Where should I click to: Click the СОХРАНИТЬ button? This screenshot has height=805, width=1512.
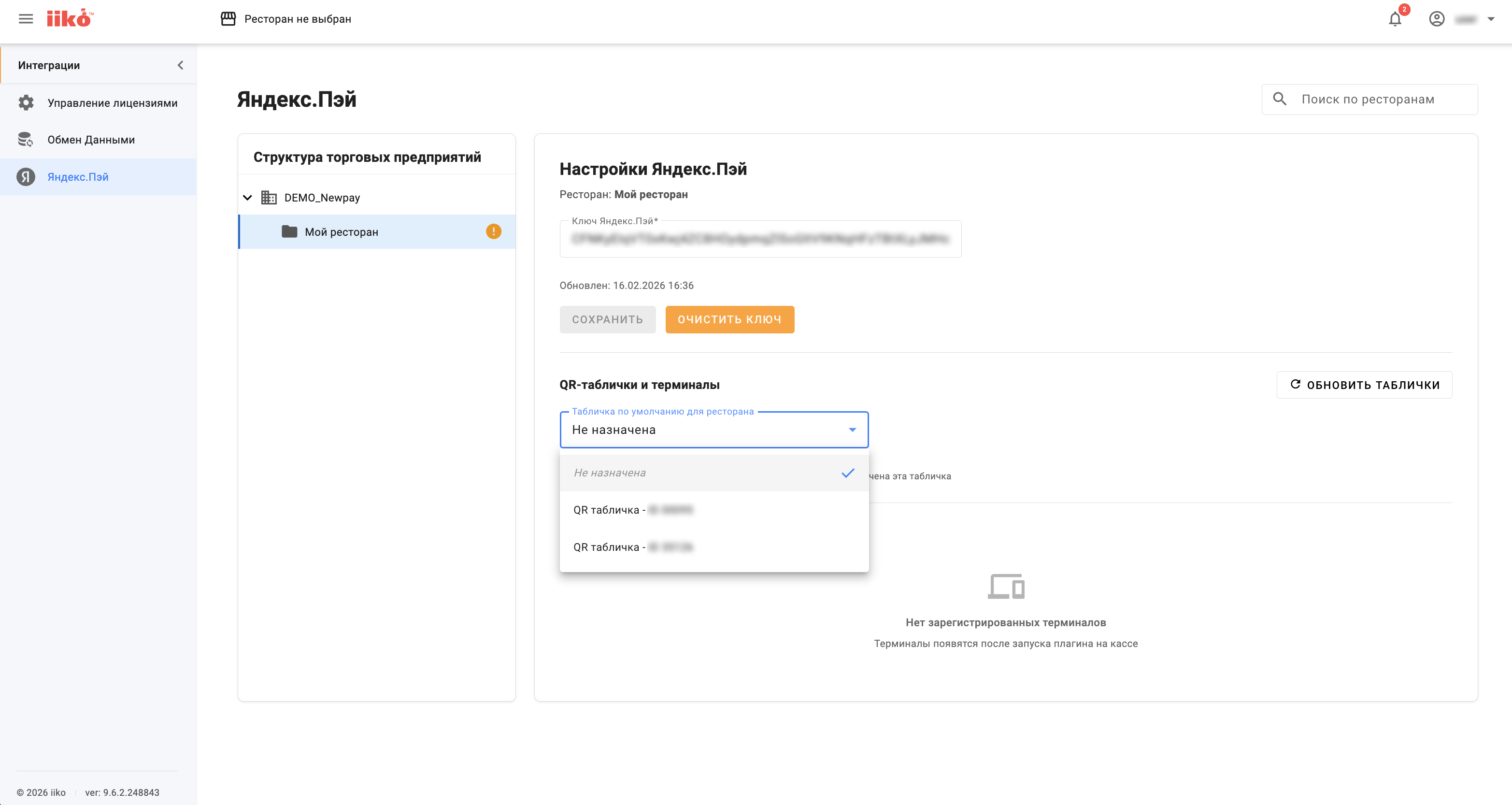(608, 319)
